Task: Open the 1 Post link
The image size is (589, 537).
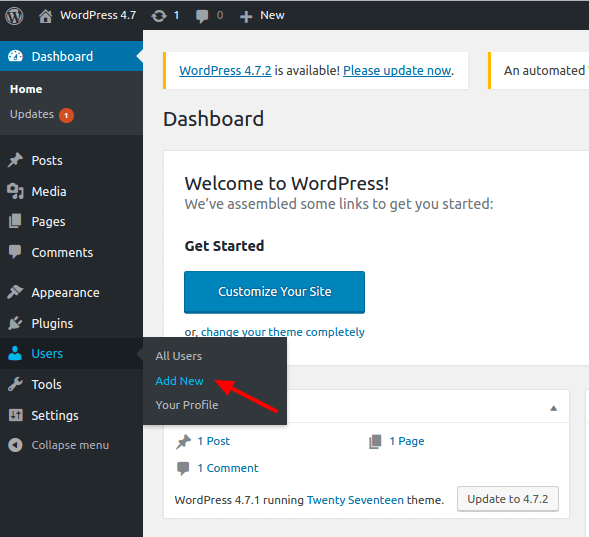Action: tap(214, 441)
